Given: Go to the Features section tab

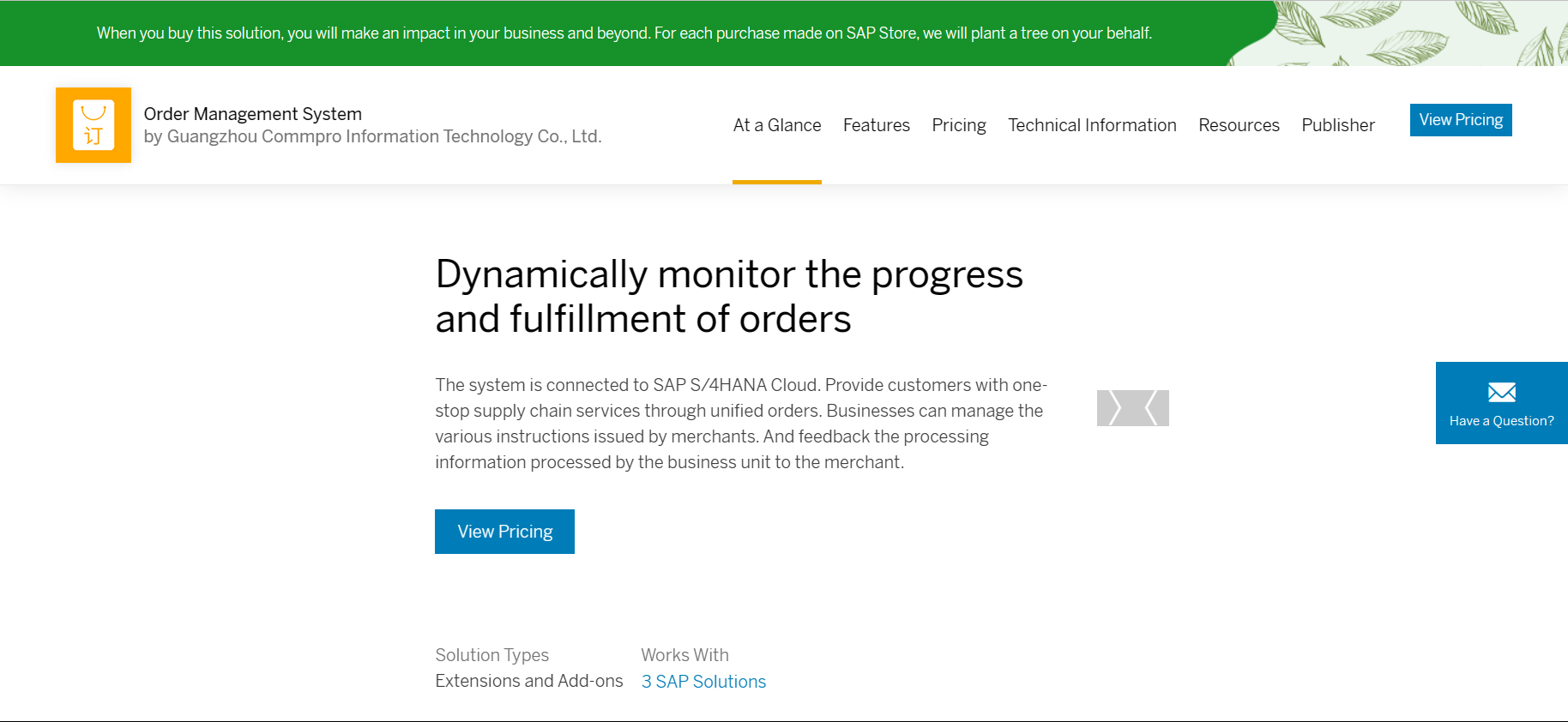Looking at the screenshot, I should pos(876,125).
